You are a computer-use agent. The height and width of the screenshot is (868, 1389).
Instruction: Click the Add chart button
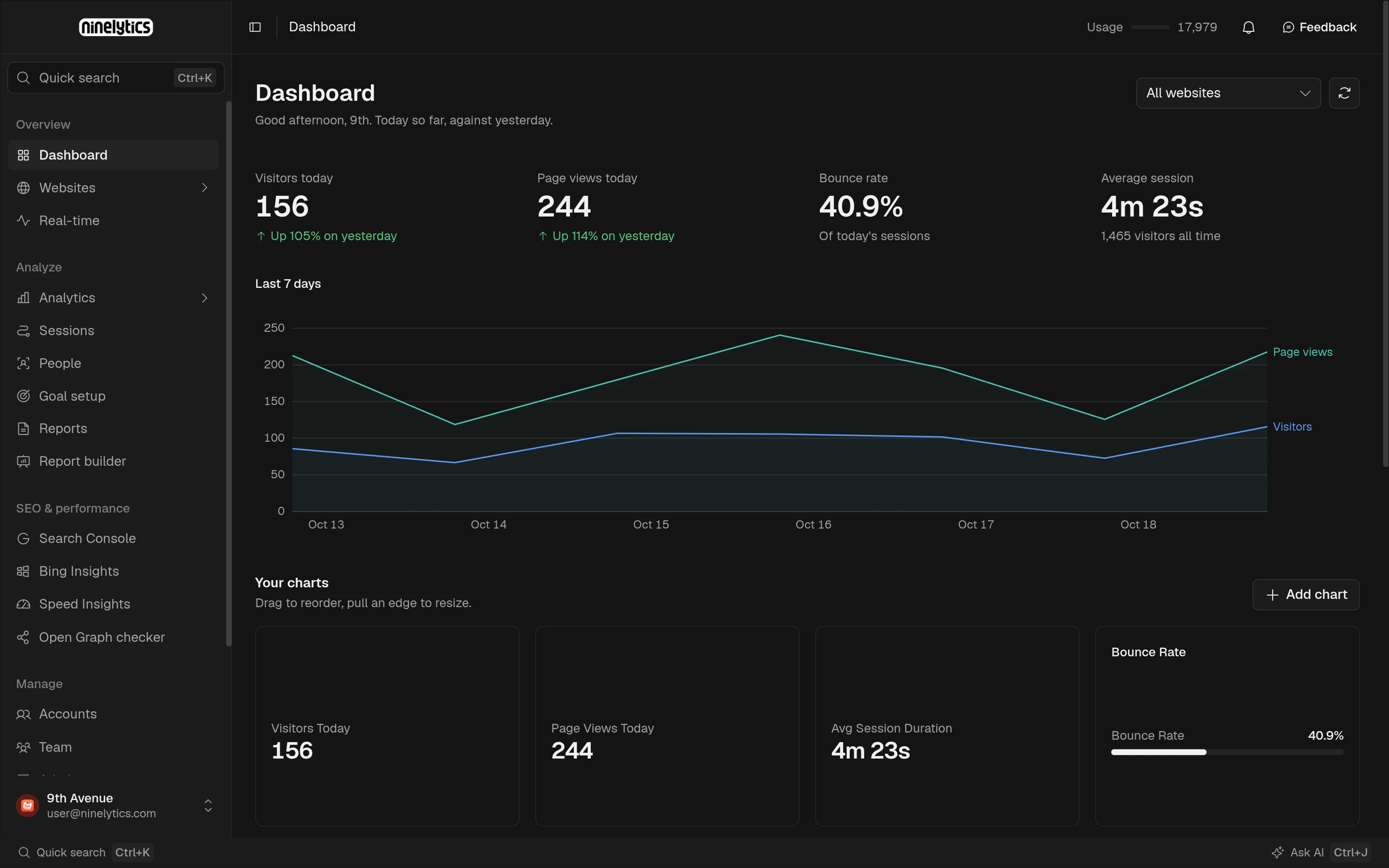click(1306, 594)
